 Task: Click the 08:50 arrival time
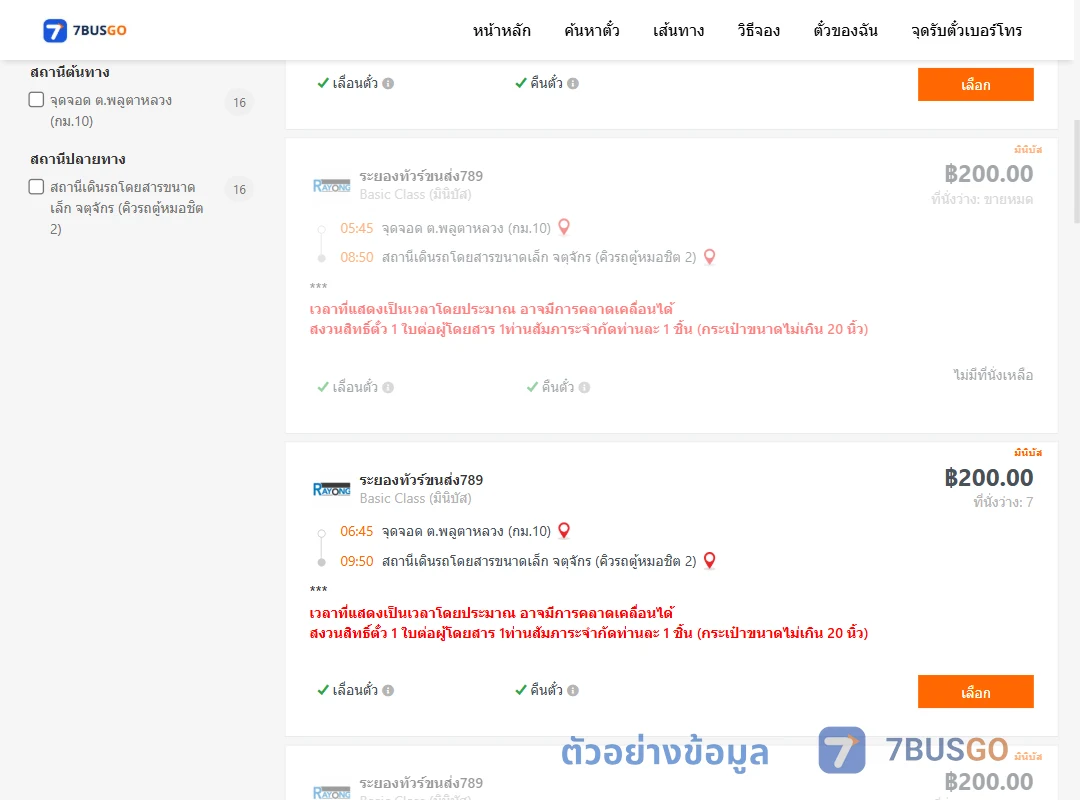click(356, 258)
